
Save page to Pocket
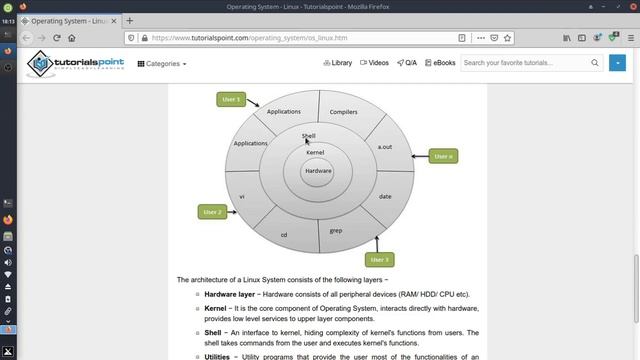coord(494,38)
